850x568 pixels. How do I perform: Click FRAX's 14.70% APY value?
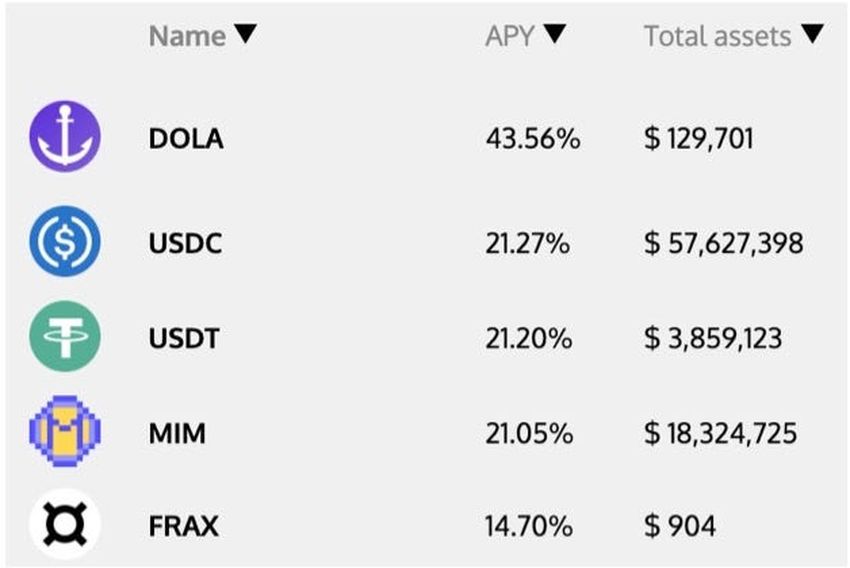point(529,525)
